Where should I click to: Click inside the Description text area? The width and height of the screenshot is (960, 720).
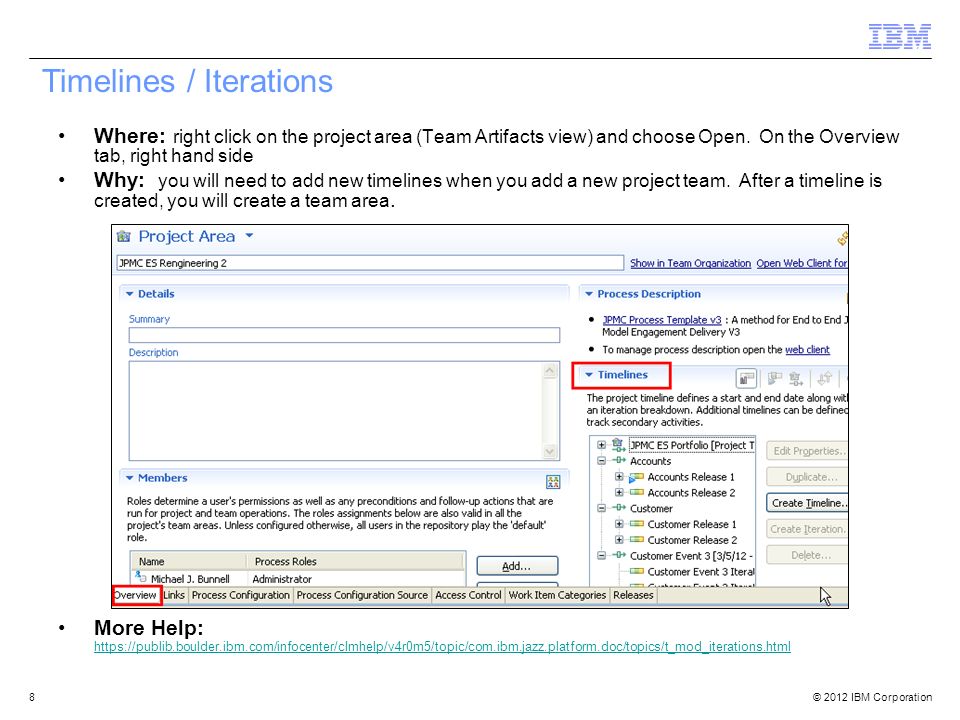tap(336, 411)
